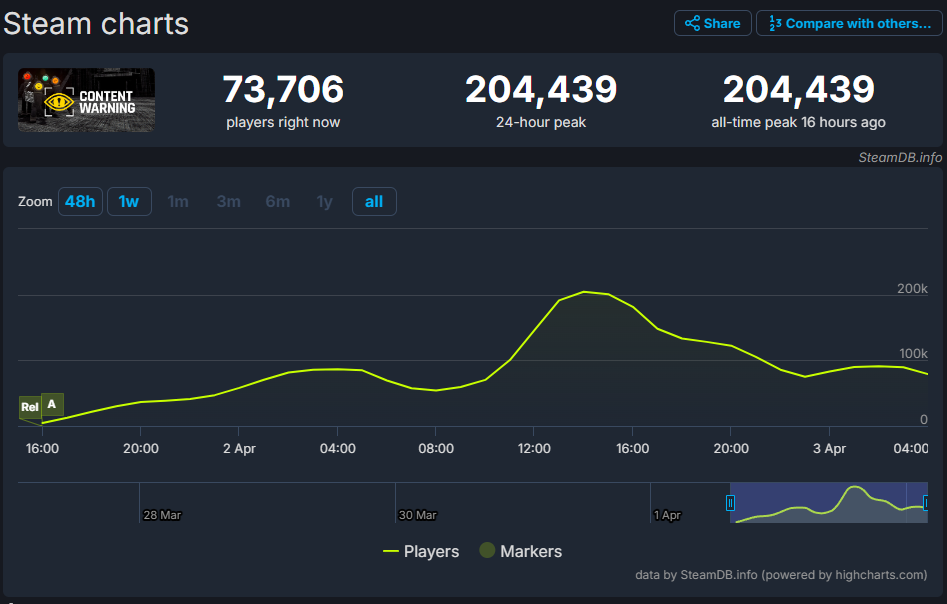Image resolution: width=947 pixels, height=604 pixels.
Task: Click the Steam charts heading
Action: (x=96, y=24)
